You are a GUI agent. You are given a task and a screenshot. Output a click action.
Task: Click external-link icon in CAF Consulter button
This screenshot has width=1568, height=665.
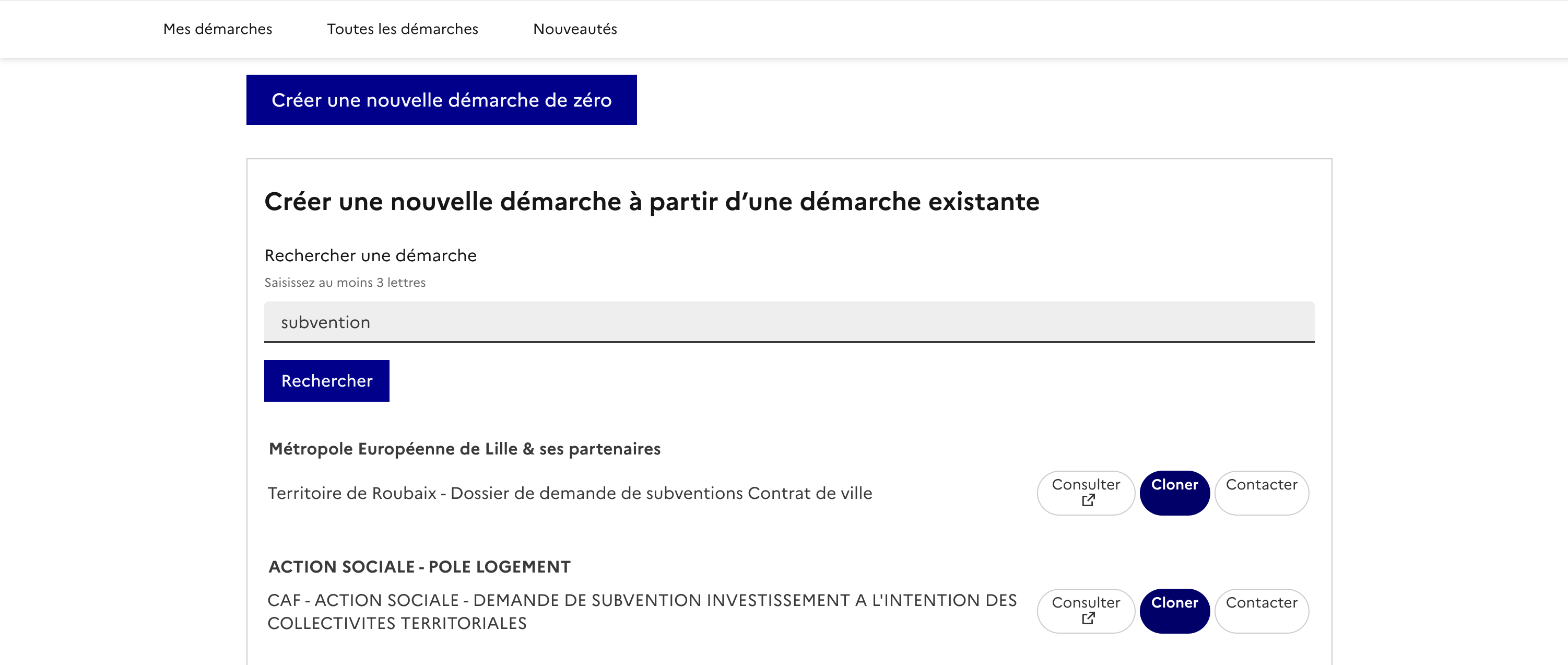(1088, 619)
